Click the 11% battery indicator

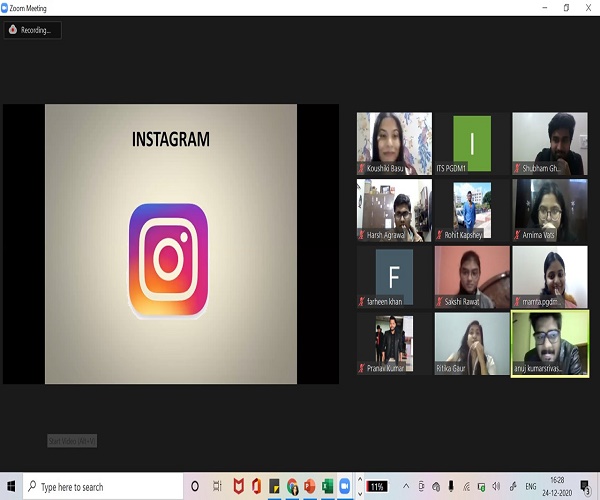click(377, 486)
